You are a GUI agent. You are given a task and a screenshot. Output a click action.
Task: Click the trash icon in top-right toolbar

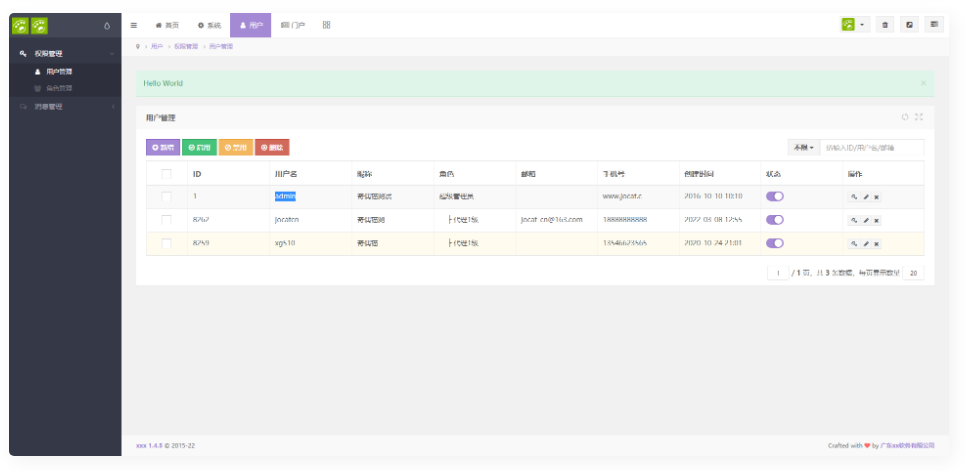(885, 25)
